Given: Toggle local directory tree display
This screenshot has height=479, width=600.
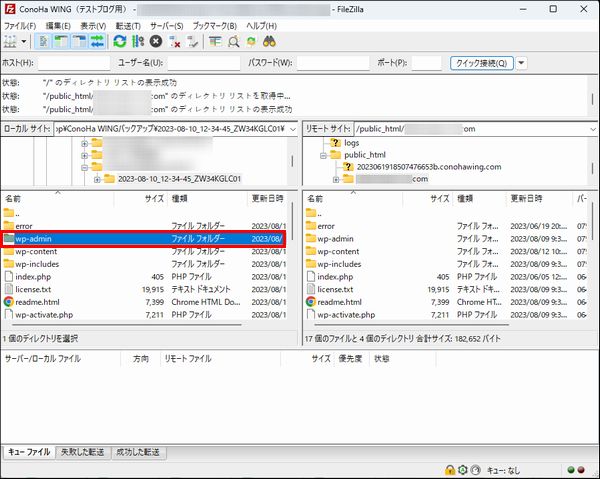Looking at the screenshot, I should click(x=61, y=41).
